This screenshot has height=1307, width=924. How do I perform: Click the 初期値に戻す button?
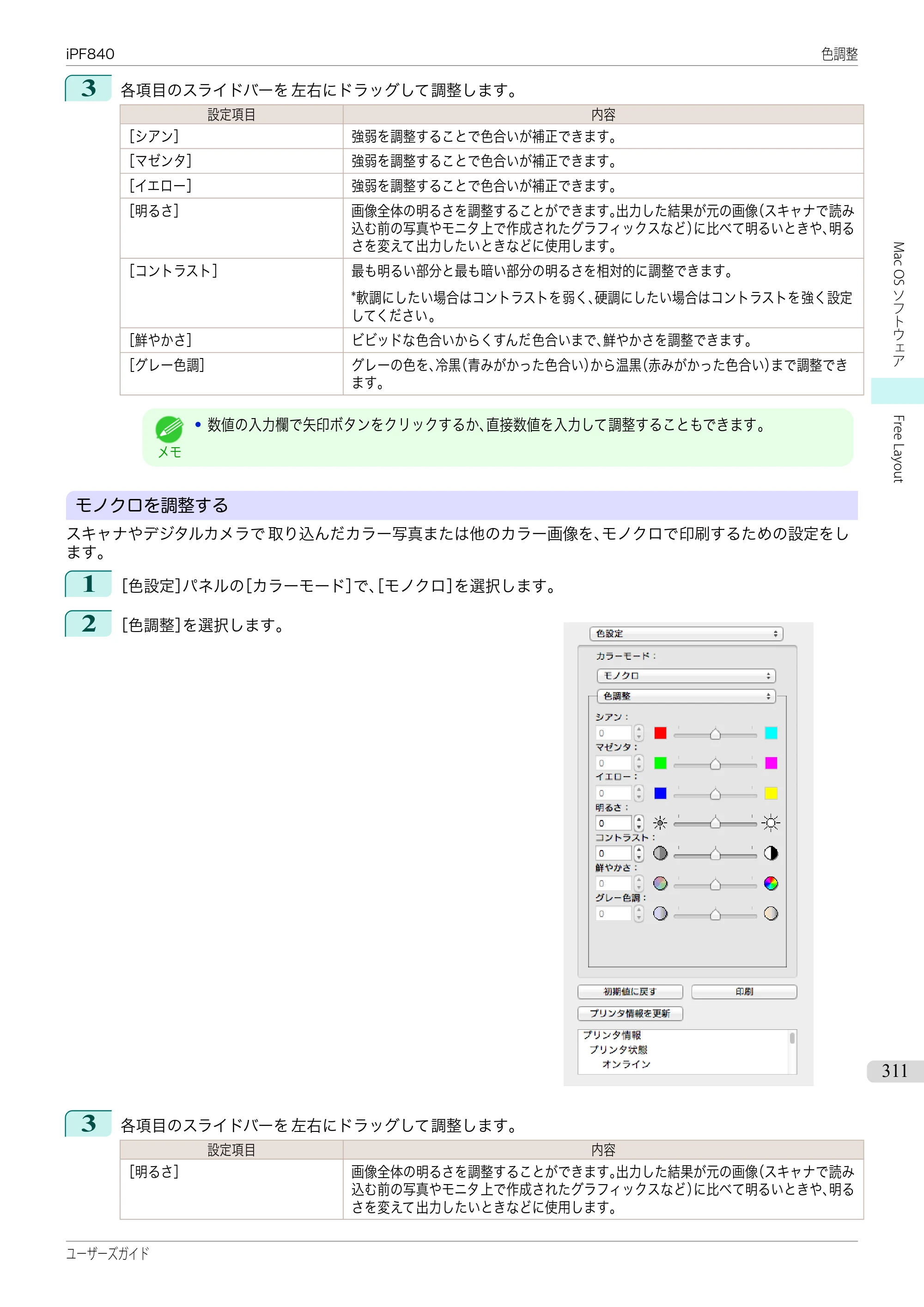[630, 991]
